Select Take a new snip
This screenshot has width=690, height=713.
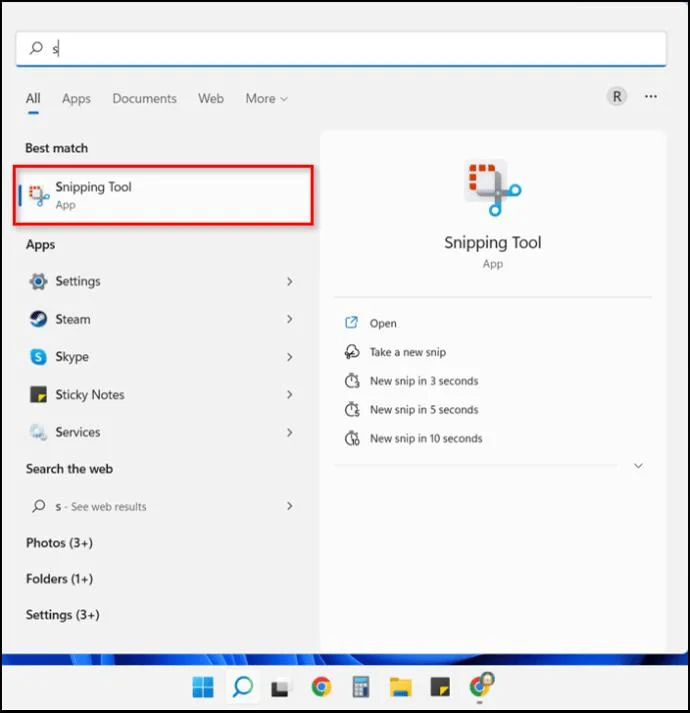coord(408,352)
